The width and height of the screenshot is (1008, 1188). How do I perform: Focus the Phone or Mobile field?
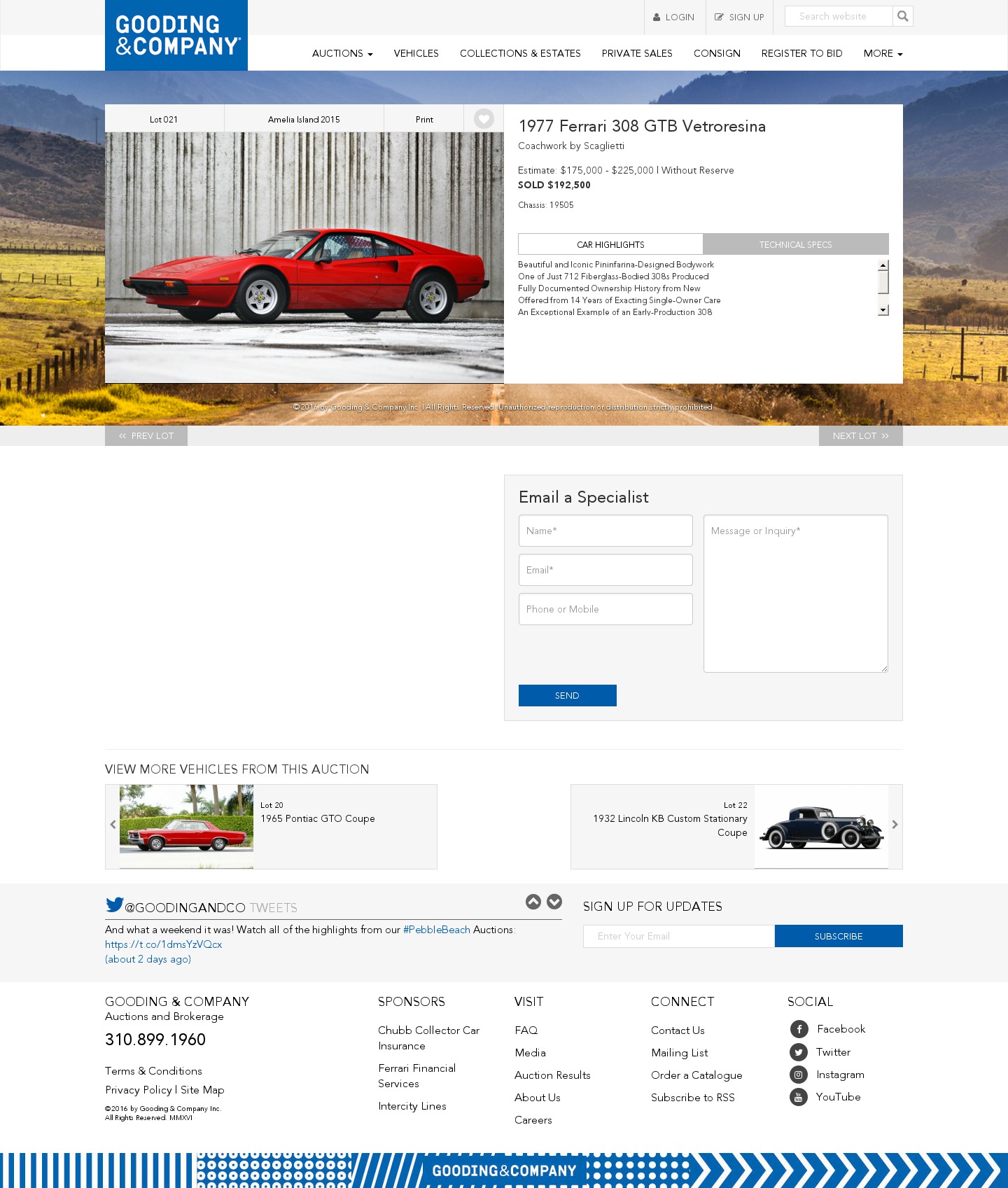coord(605,609)
